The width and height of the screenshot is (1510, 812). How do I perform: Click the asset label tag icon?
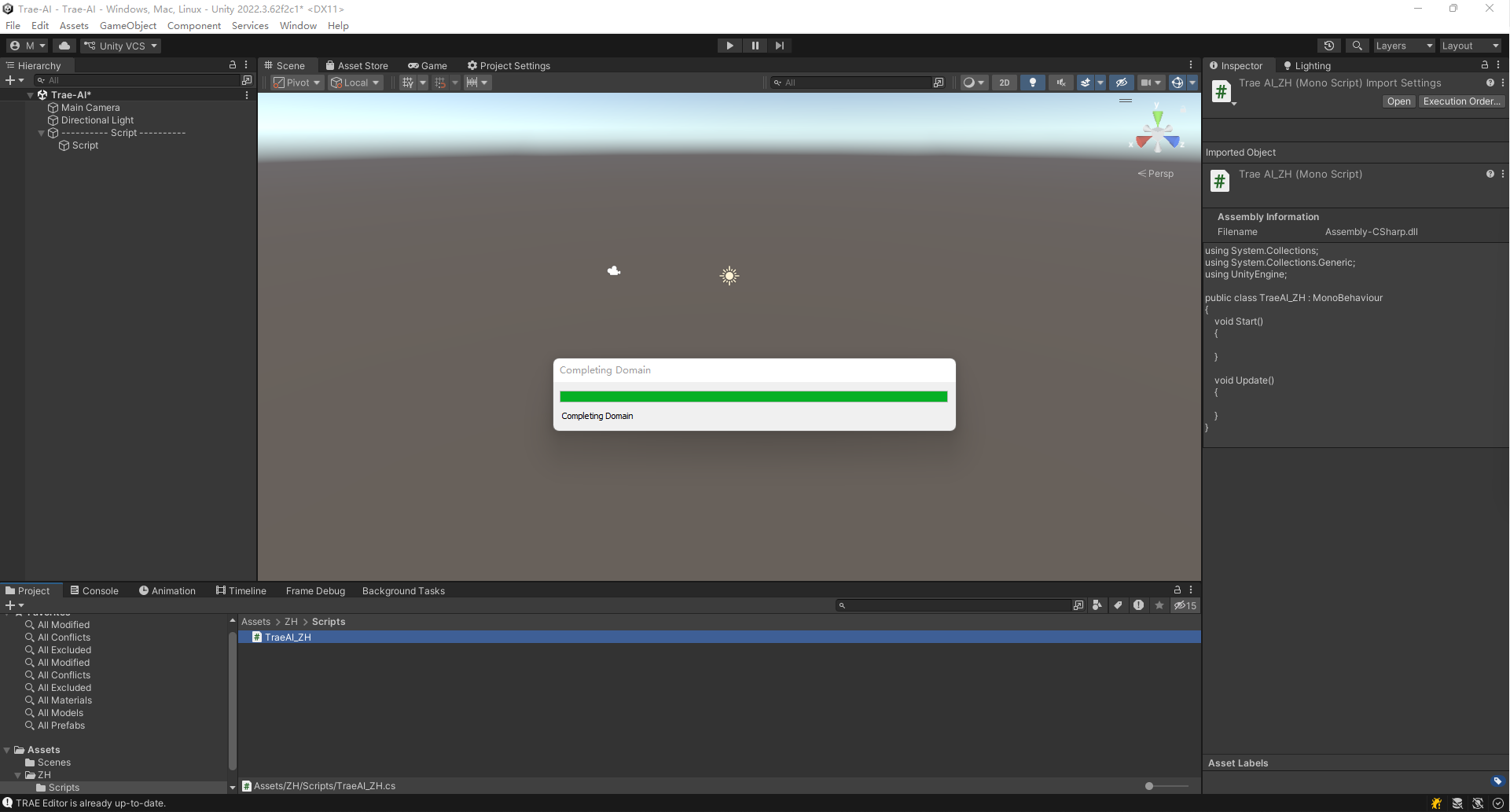pyautogui.click(x=1497, y=781)
